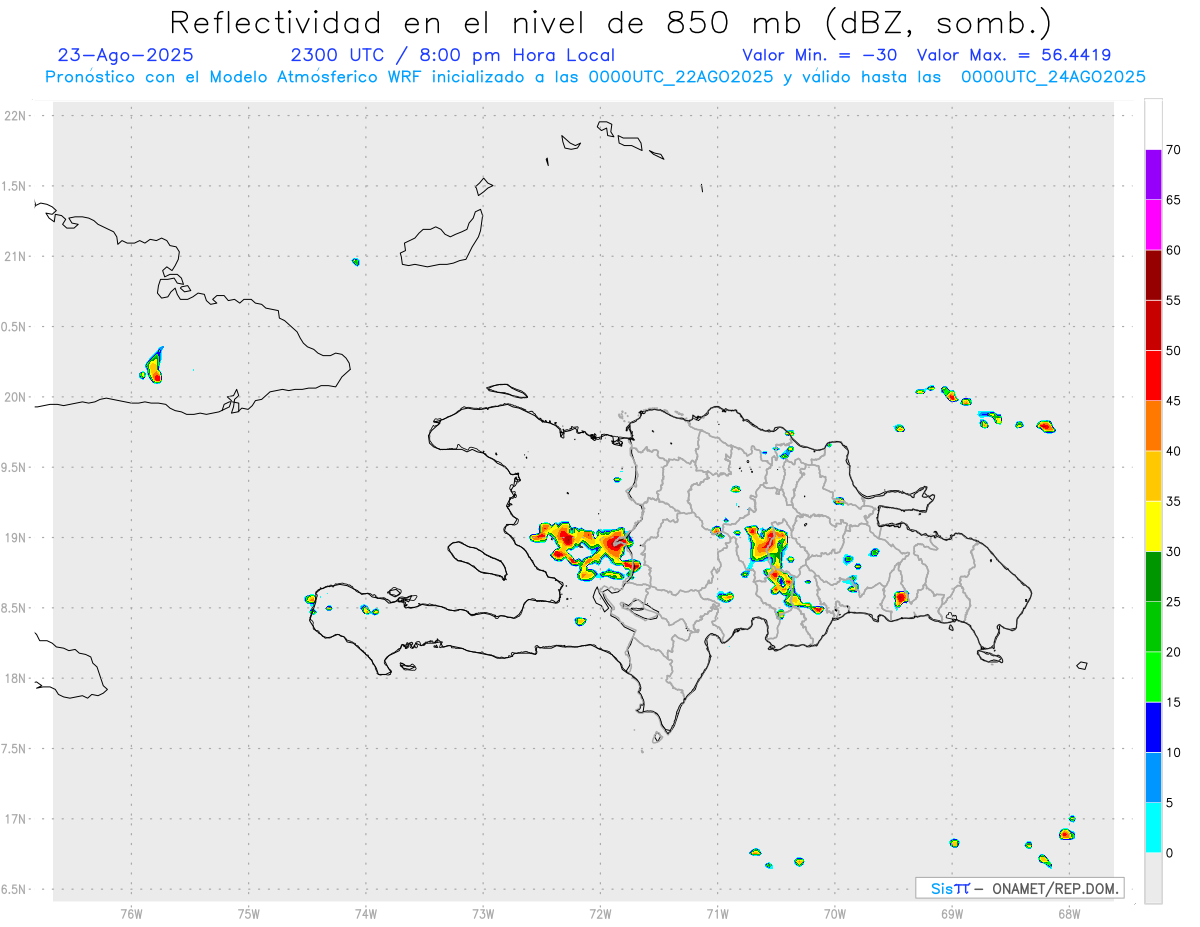Viewport: 1200px width, 927px height.
Task: Click the purple 65–70 dBZ color bar segment
Action: (x=1153, y=175)
